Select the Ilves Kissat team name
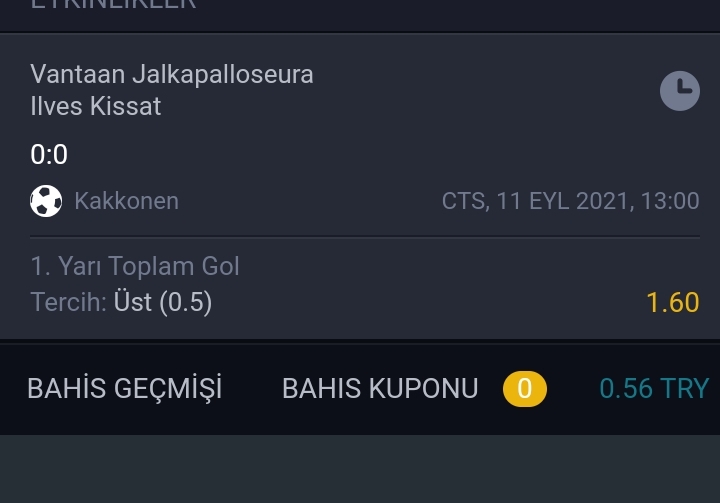Viewport: 720px width, 503px height. [x=96, y=106]
